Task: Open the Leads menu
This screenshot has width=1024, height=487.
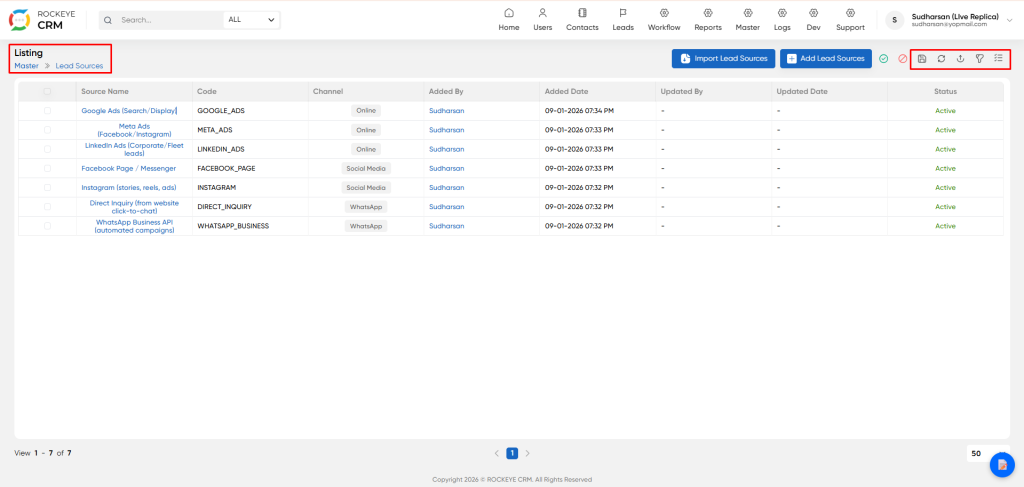Action: (622, 20)
